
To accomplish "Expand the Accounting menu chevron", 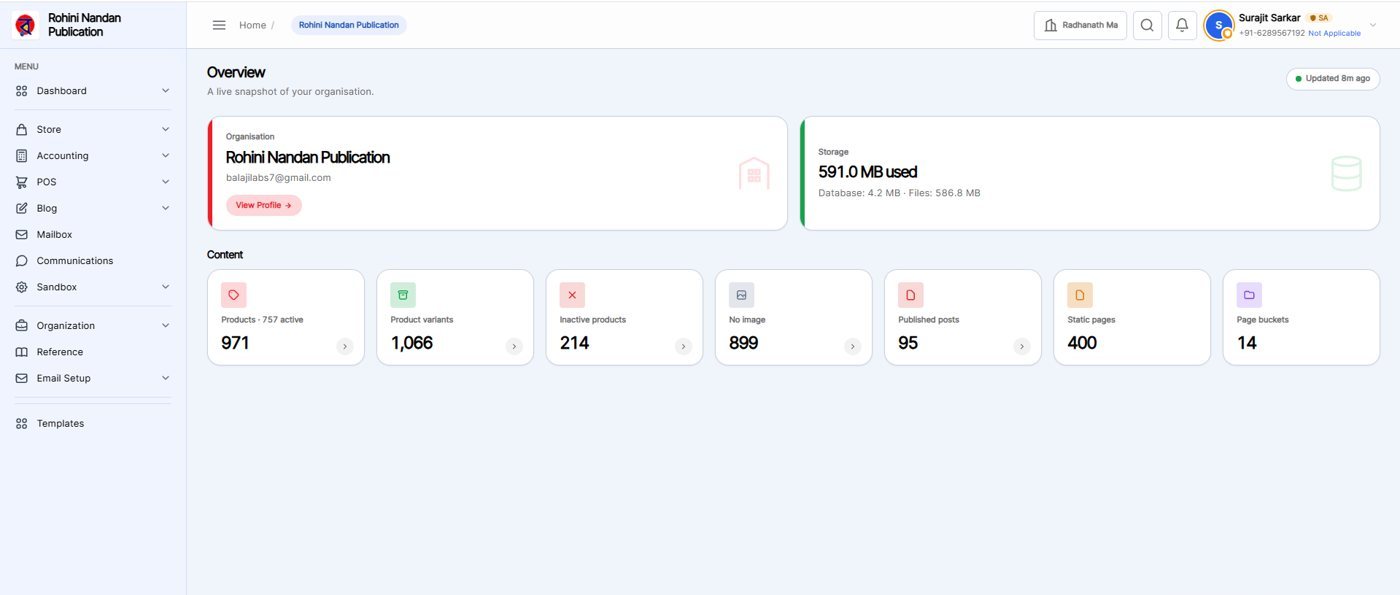I will point(166,156).
